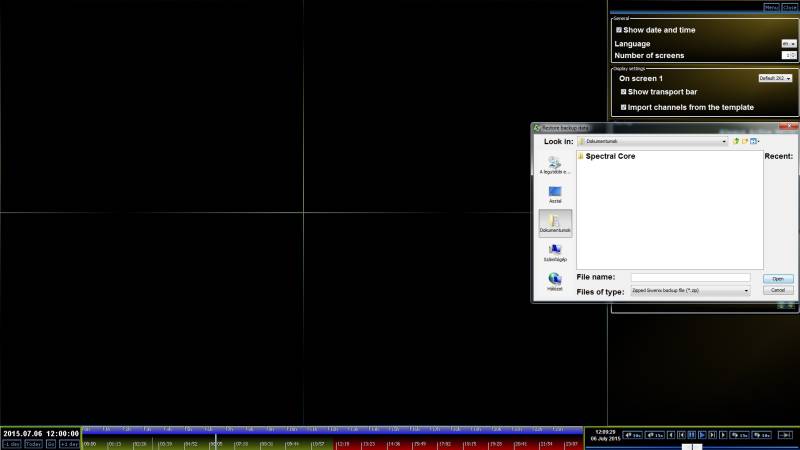Expand the Look in folder dropdown

click(x=724, y=142)
